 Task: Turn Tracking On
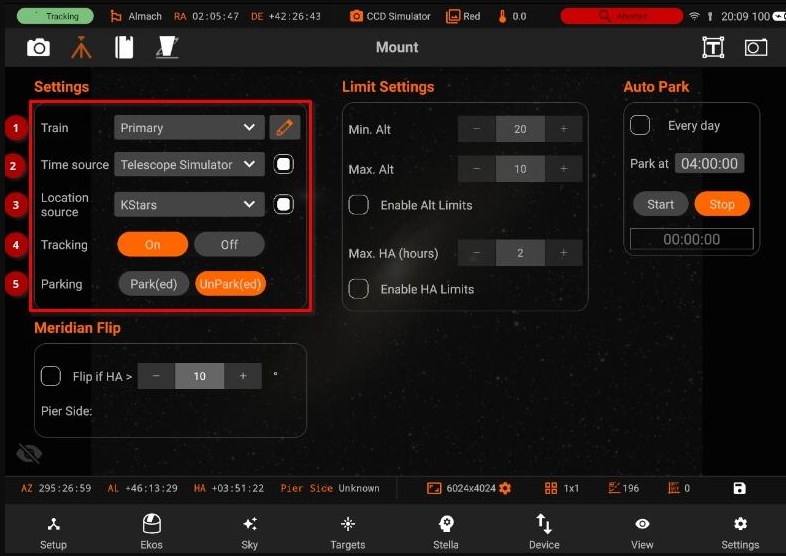(152, 244)
